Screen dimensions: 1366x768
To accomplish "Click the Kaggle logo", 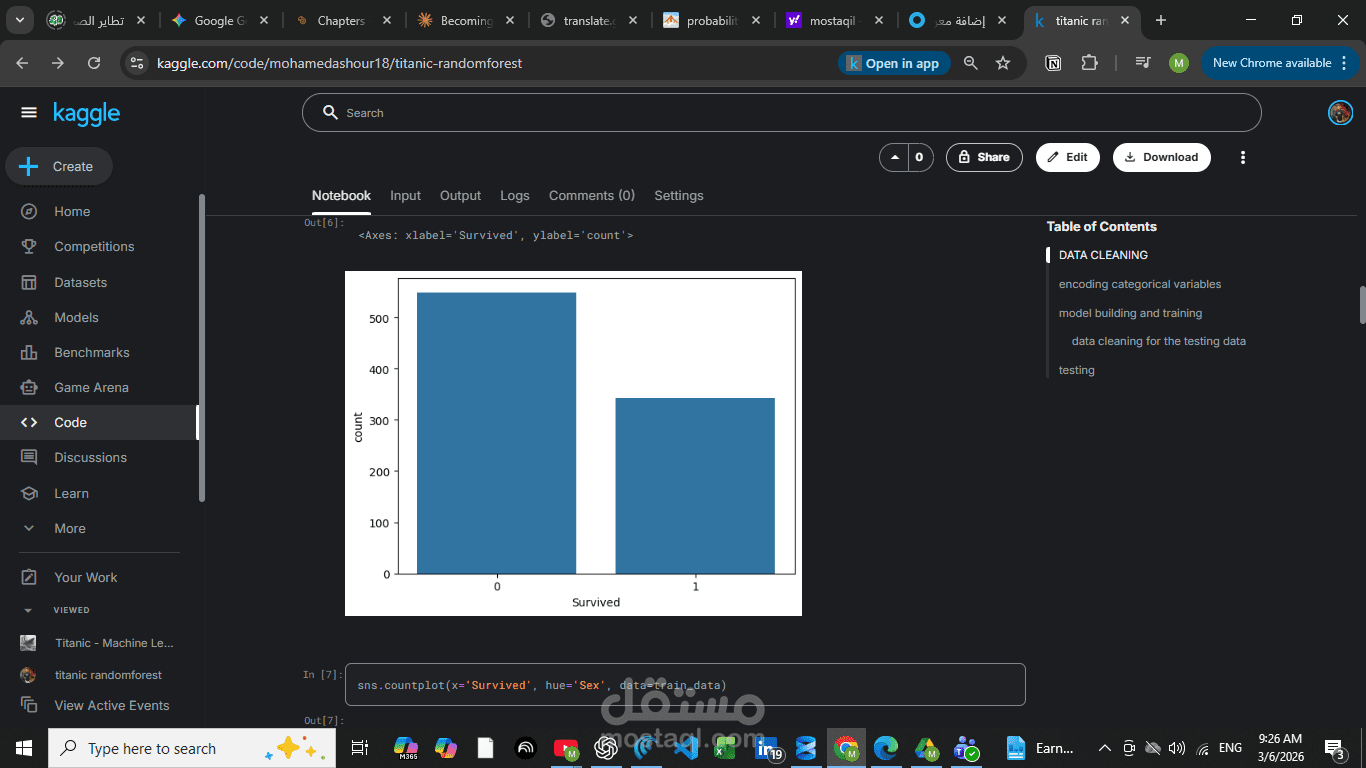I will pyautogui.click(x=86, y=113).
